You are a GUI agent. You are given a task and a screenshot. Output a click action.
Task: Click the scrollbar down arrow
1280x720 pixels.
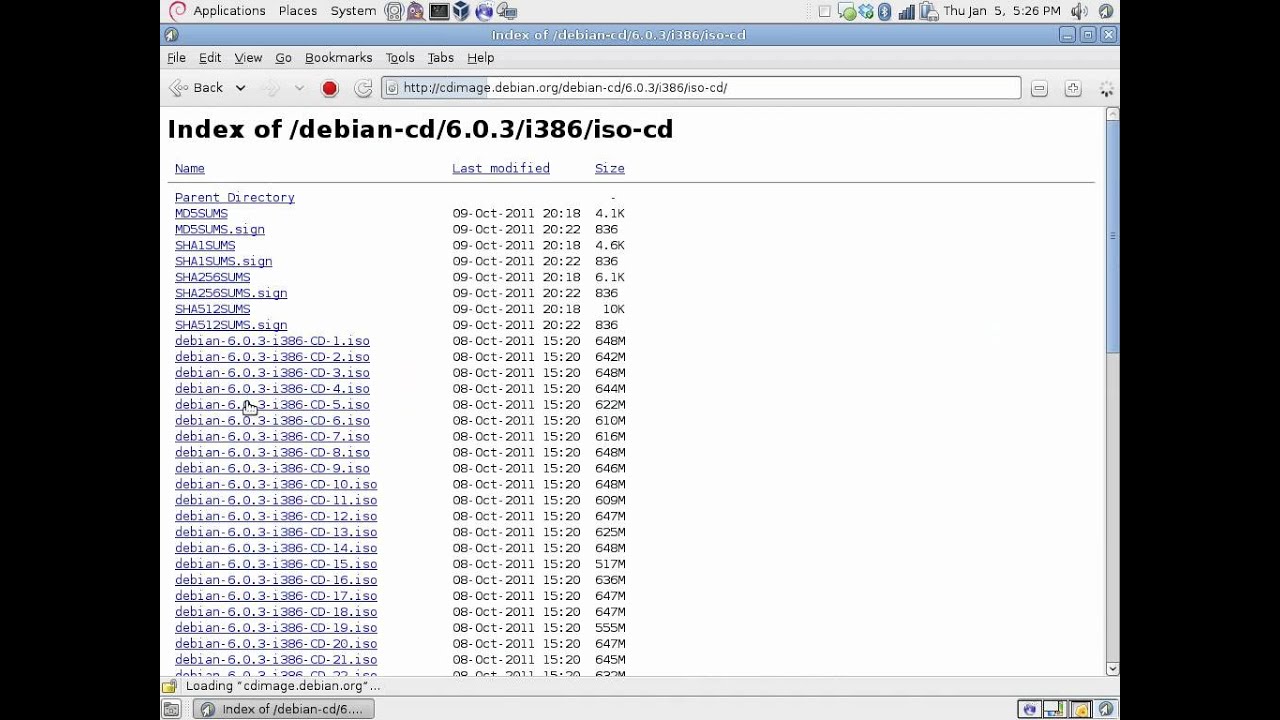[1112, 668]
